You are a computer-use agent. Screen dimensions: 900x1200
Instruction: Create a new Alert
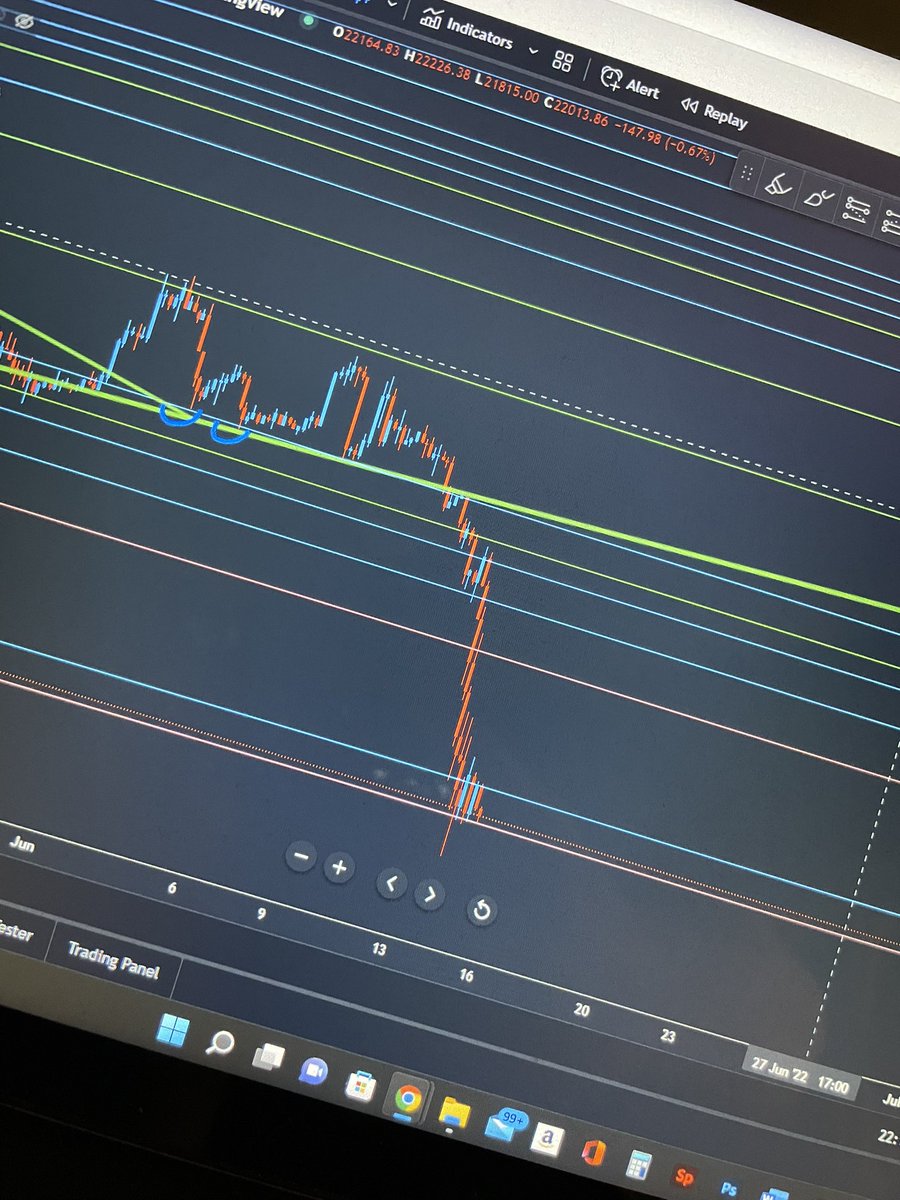coord(630,84)
